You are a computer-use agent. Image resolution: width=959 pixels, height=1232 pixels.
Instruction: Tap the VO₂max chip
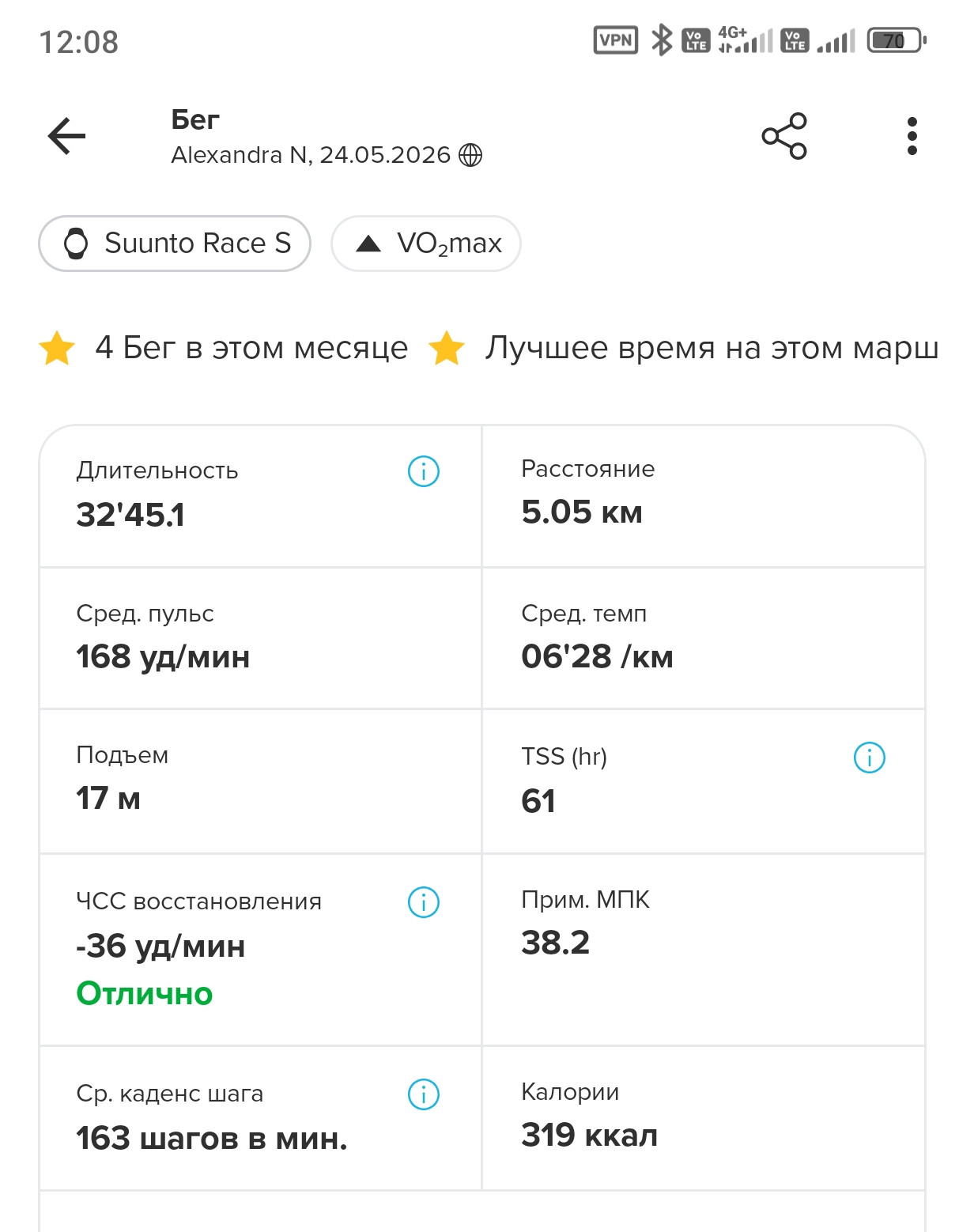tap(426, 244)
